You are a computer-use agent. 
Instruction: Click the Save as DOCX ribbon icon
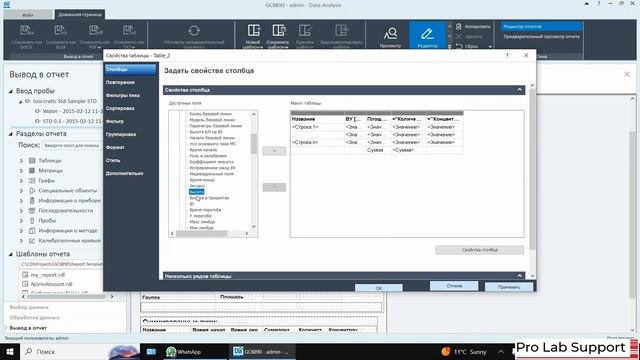pyautogui.click(x=27, y=31)
